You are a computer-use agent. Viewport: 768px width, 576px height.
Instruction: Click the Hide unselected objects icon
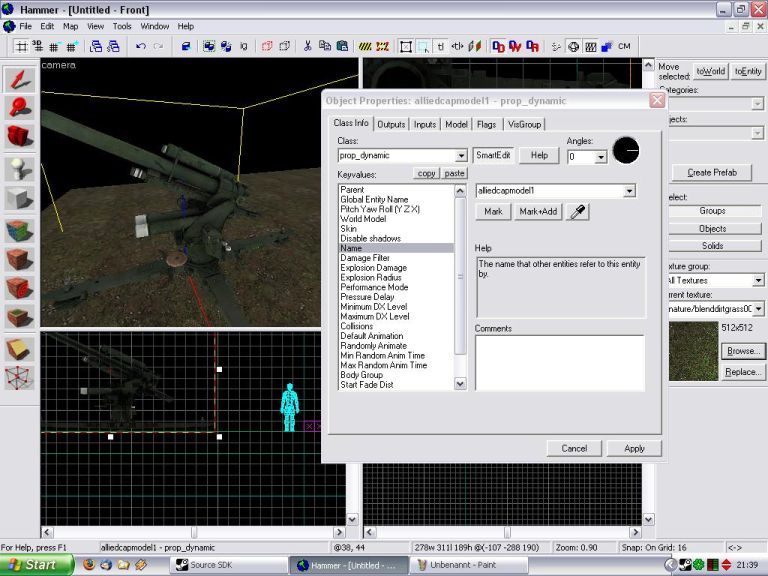click(x=284, y=47)
